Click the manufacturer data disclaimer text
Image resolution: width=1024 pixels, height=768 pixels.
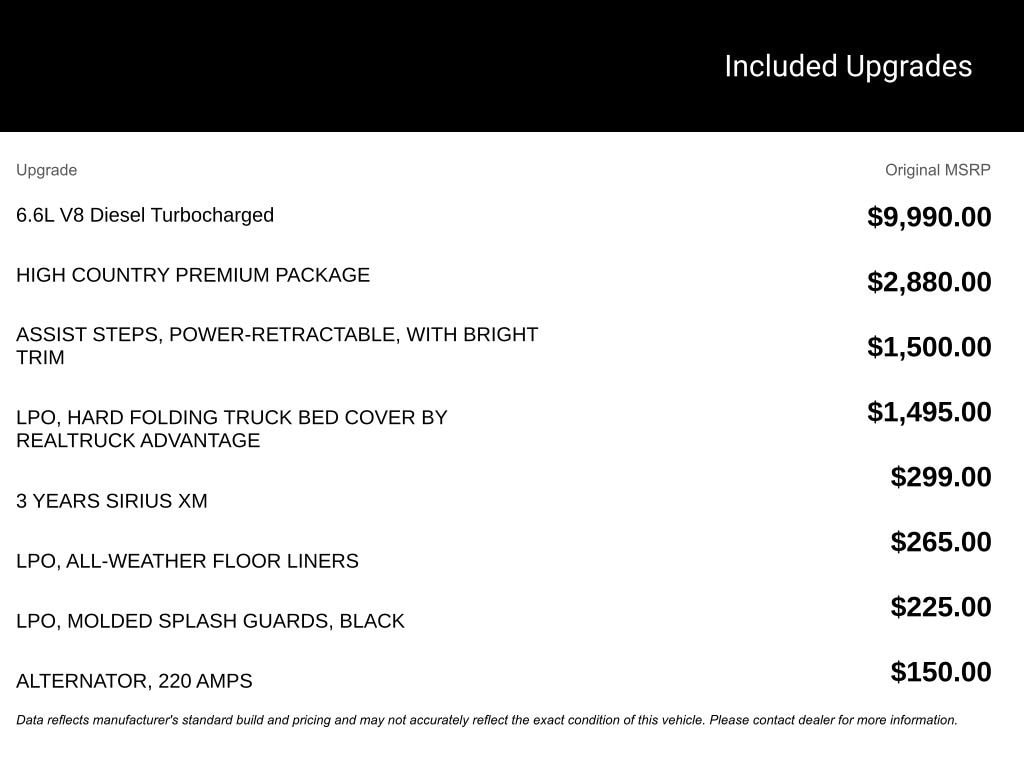[486, 720]
